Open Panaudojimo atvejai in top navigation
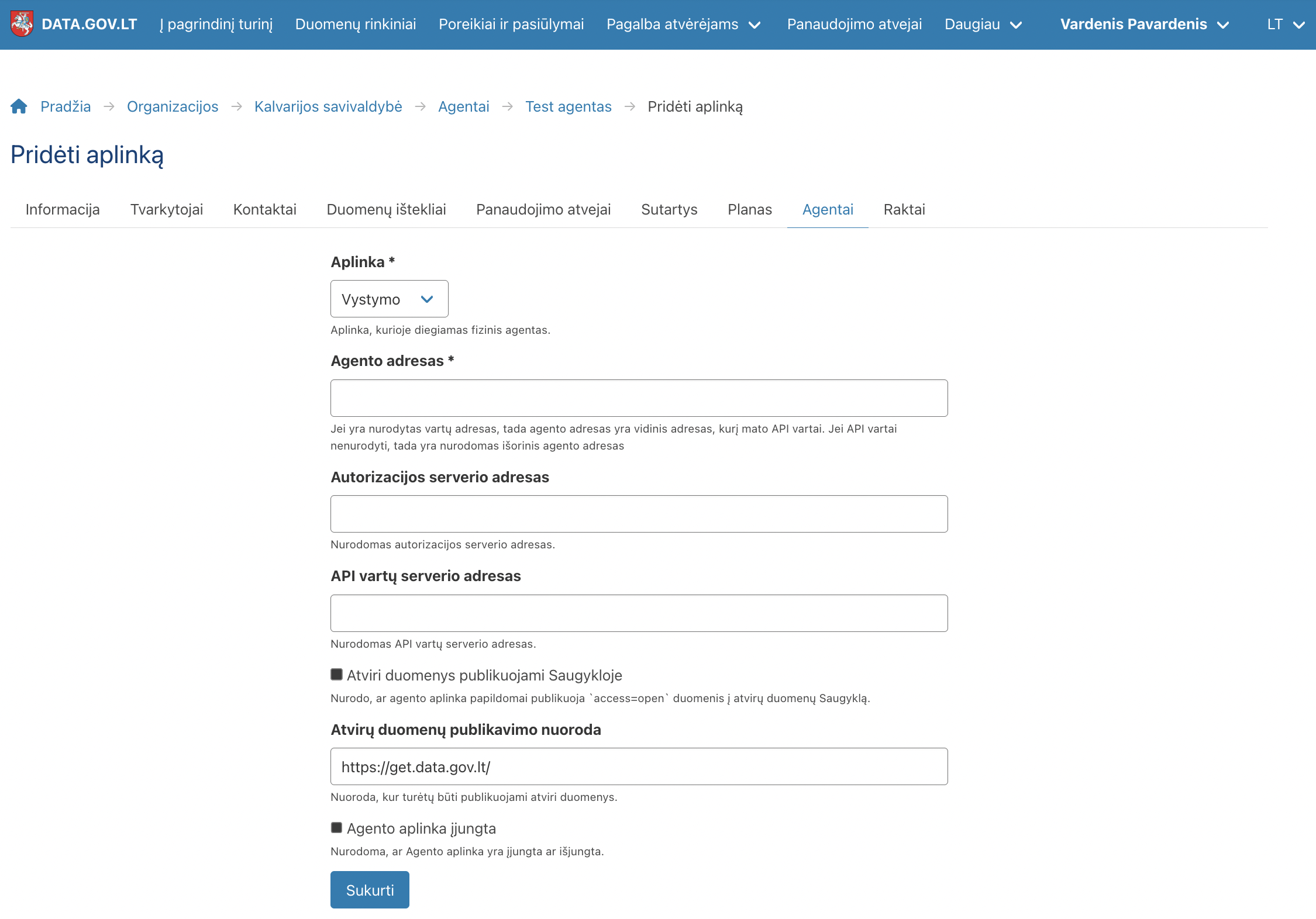The height and width of the screenshot is (919, 1316). [855, 24]
